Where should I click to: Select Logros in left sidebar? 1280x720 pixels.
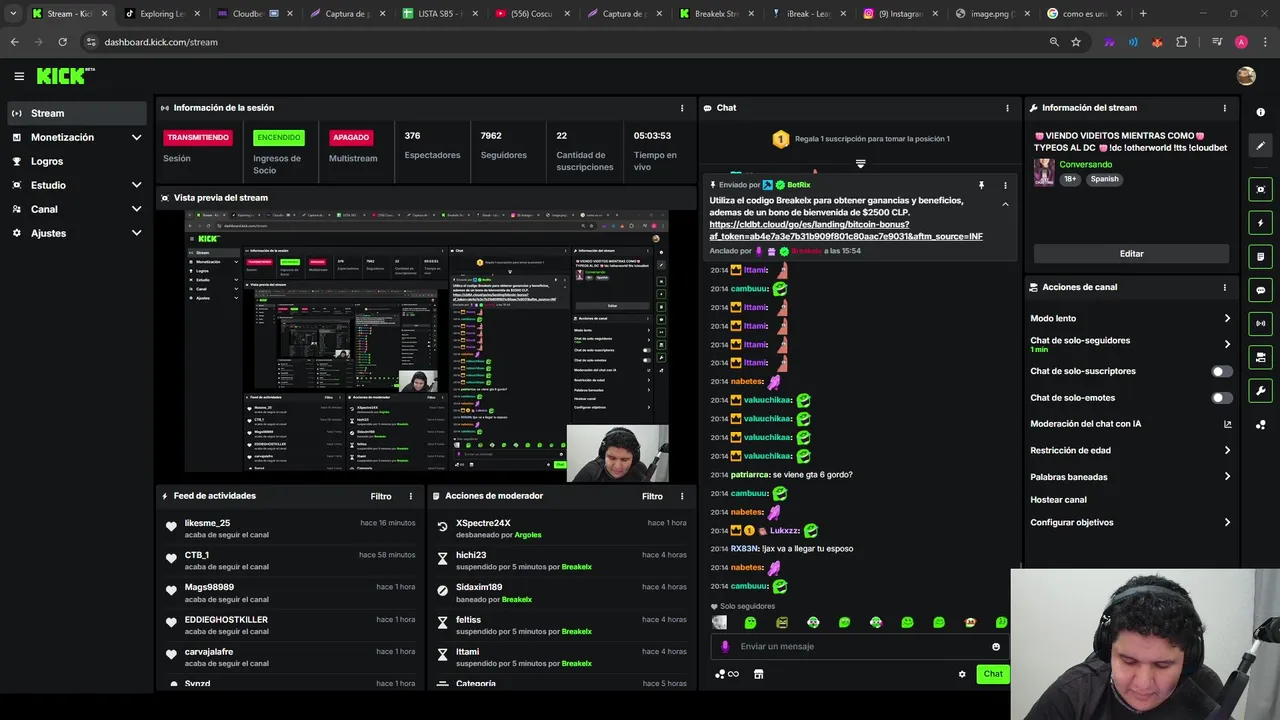coord(78,161)
